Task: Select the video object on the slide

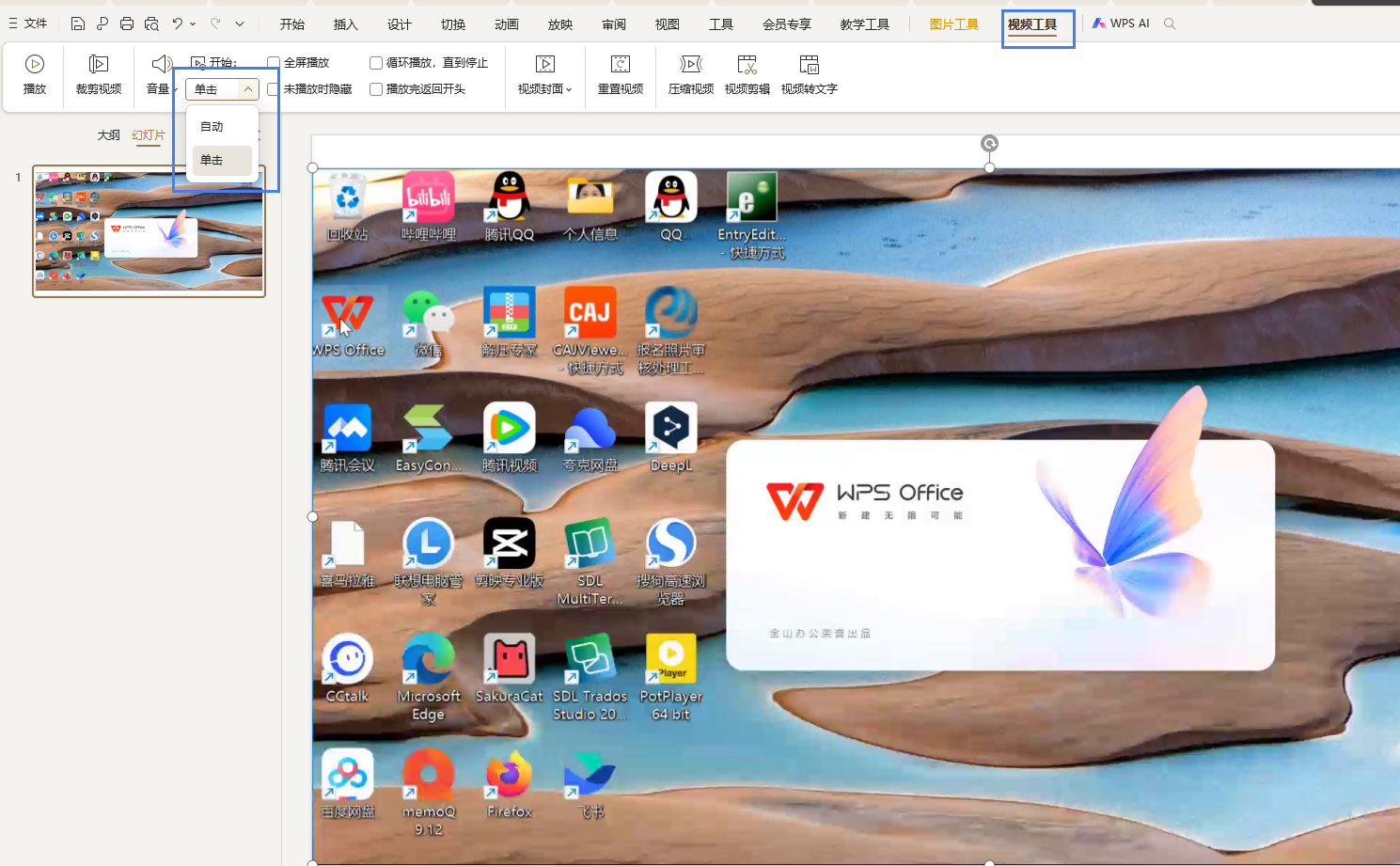Action: [856, 515]
